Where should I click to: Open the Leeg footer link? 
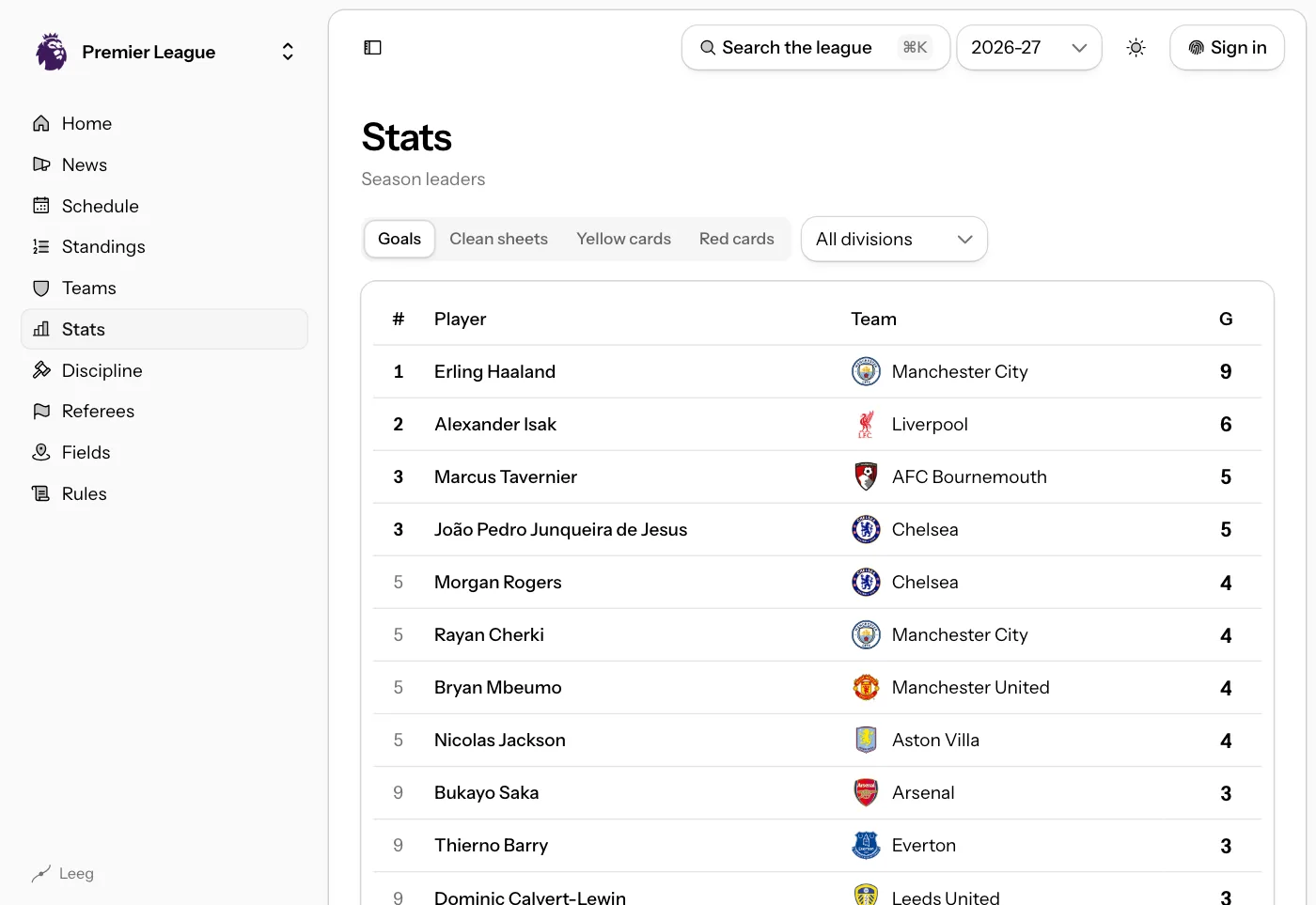63,874
